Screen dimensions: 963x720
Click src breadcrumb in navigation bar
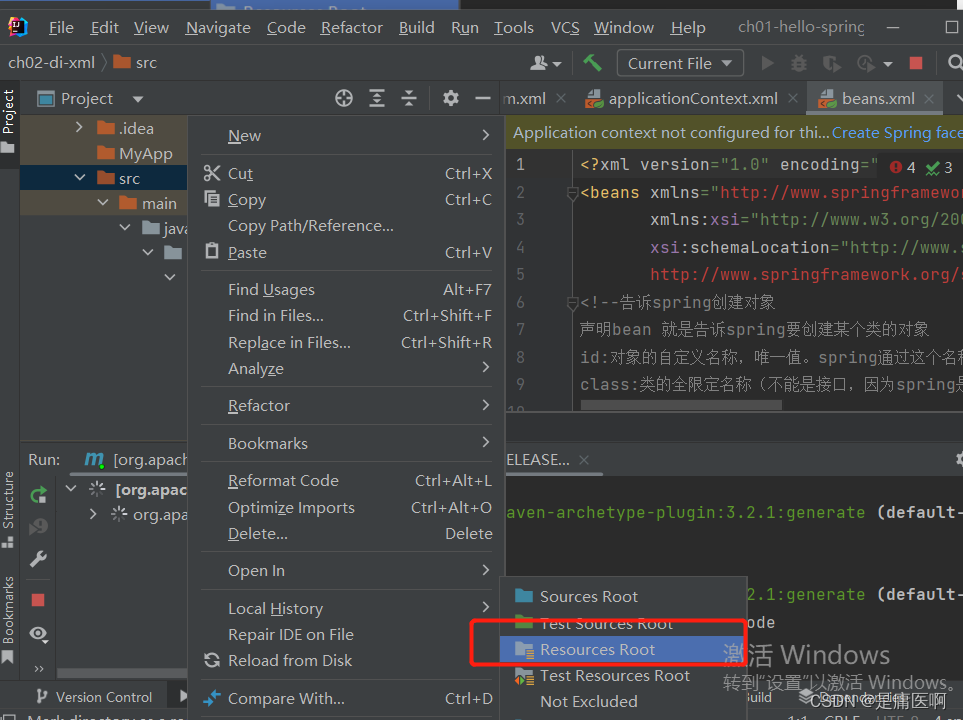pos(136,63)
